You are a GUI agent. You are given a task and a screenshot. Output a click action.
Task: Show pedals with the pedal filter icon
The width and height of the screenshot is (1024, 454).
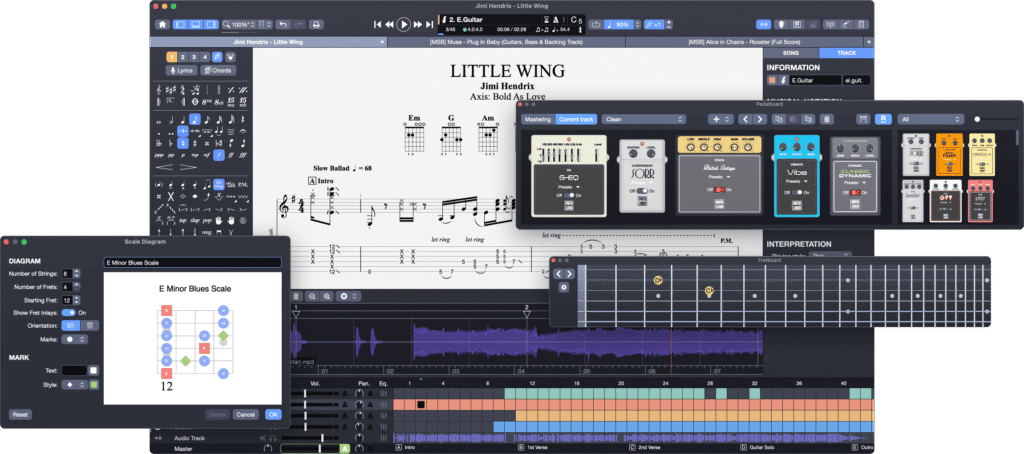coord(882,120)
